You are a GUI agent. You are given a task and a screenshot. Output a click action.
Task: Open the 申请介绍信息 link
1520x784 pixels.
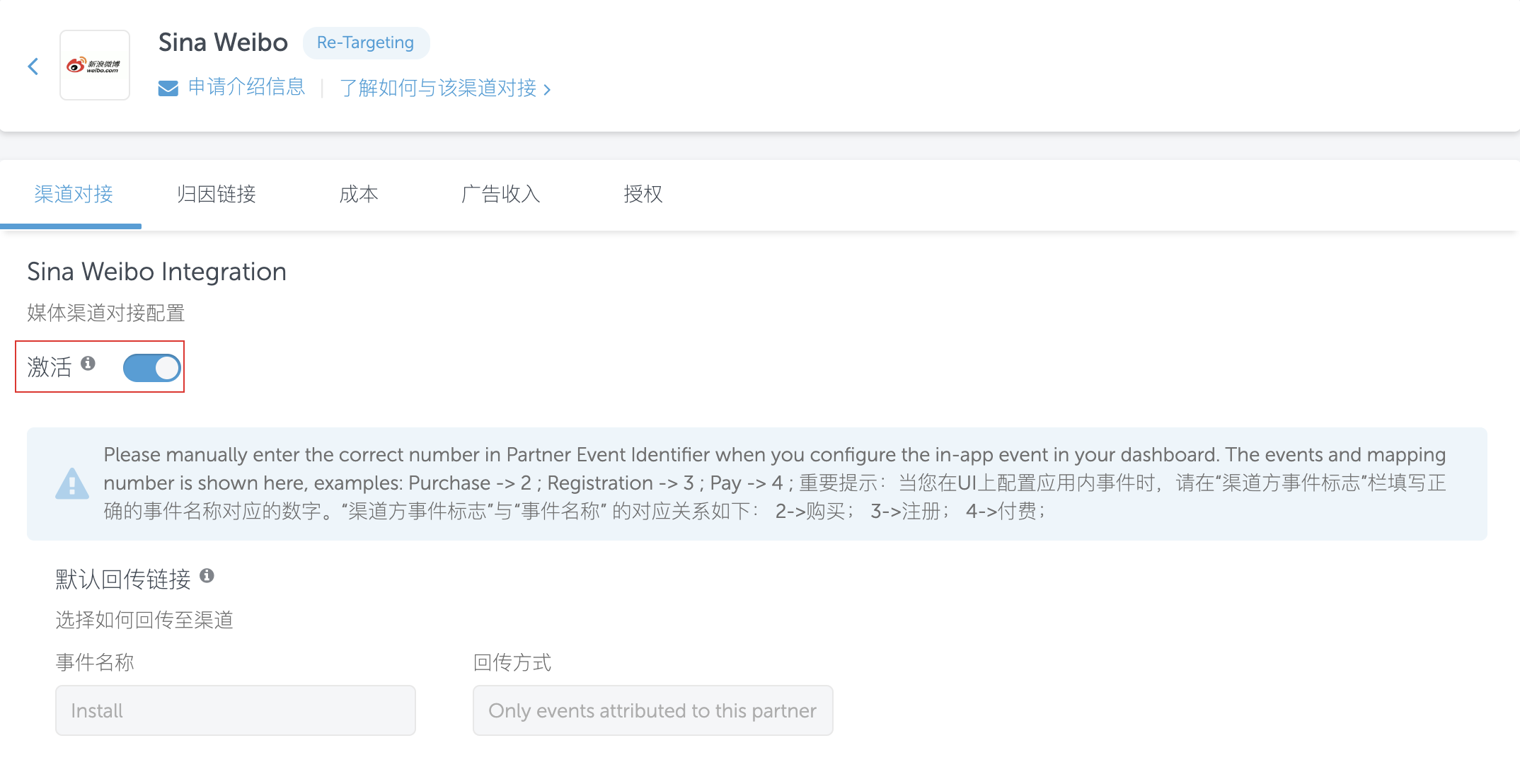(x=246, y=87)
